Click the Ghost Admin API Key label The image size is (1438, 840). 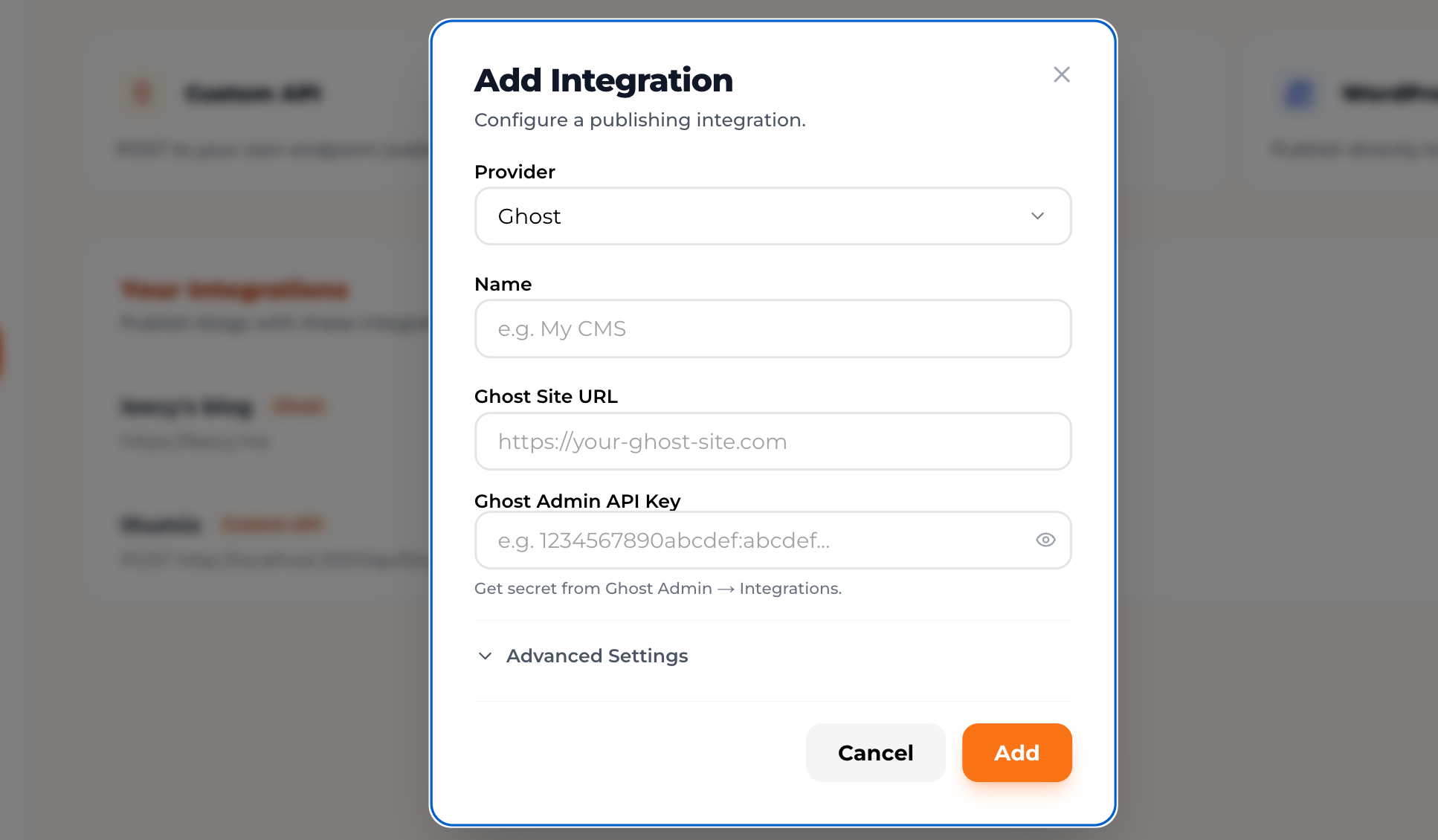point(577,501)
